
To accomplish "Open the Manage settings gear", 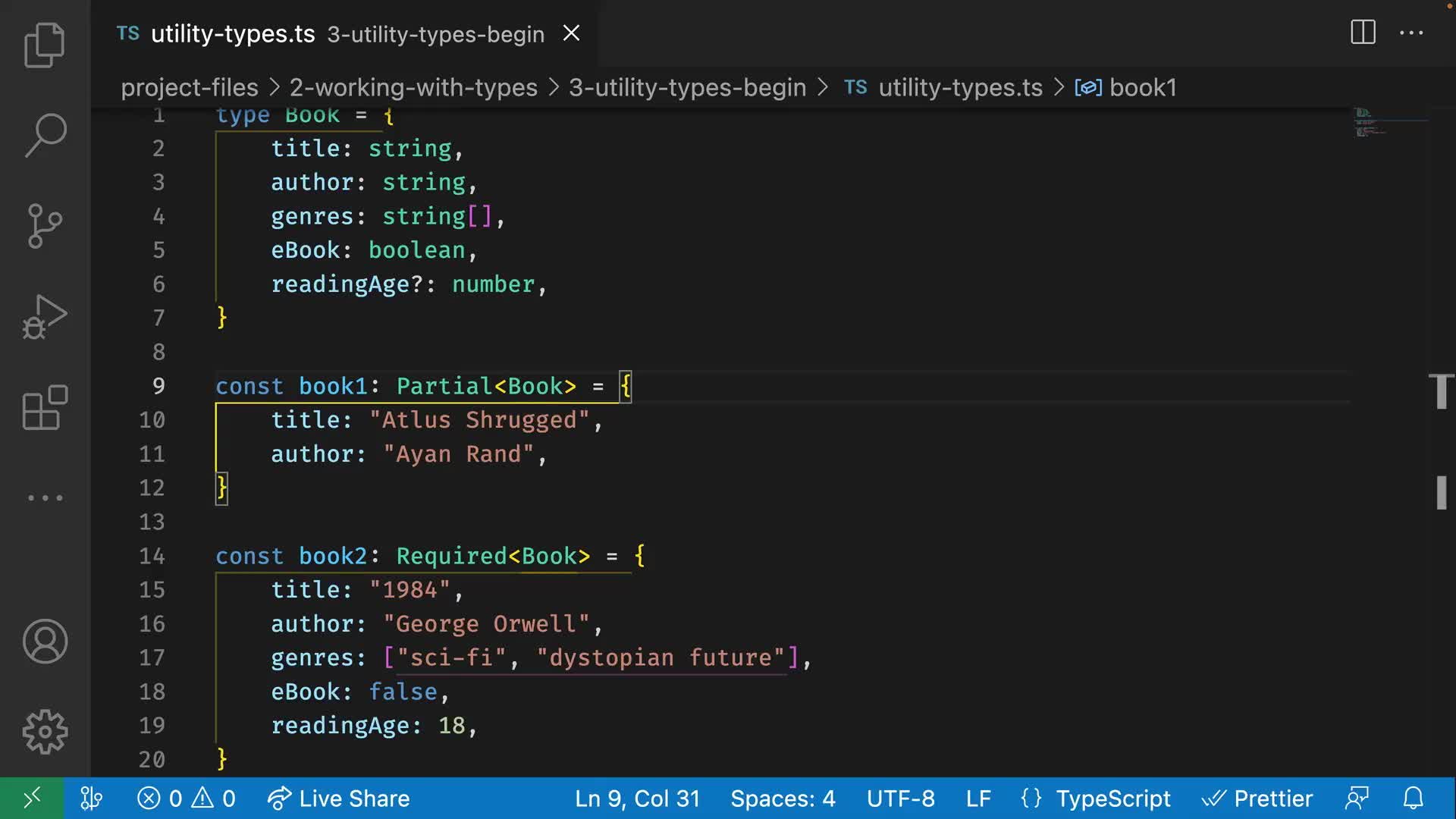I will (45, 731).
